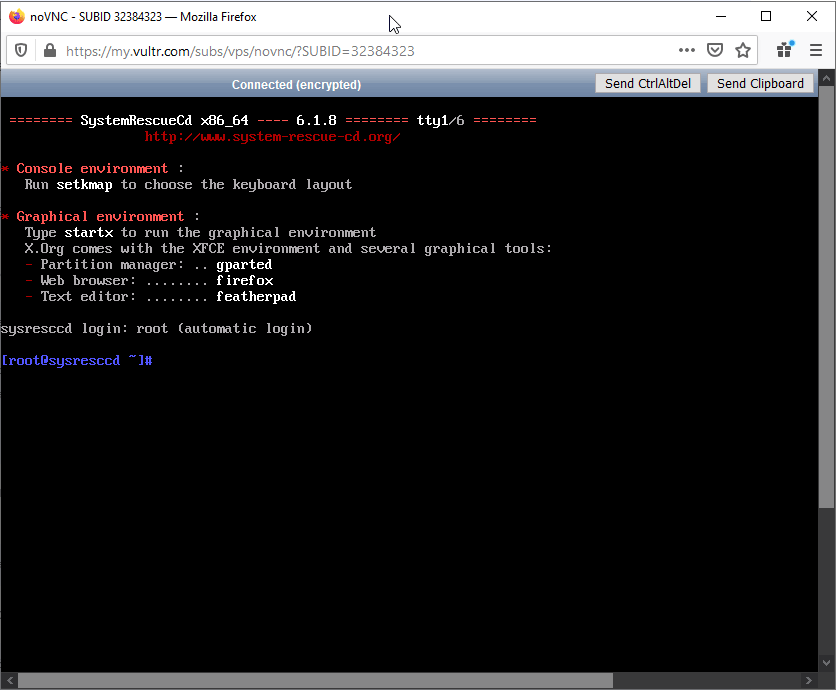Click the site security padlock icon
Viewport: 836px width, 690px height.
pos(50,51)
